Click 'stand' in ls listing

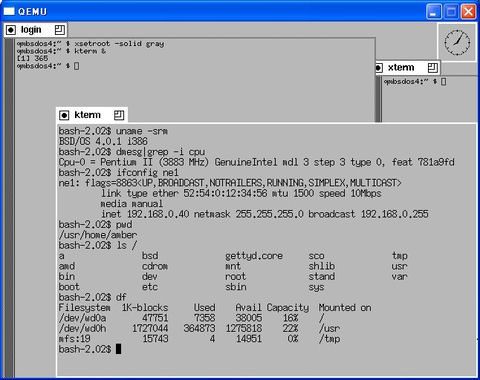click(322, 277)
